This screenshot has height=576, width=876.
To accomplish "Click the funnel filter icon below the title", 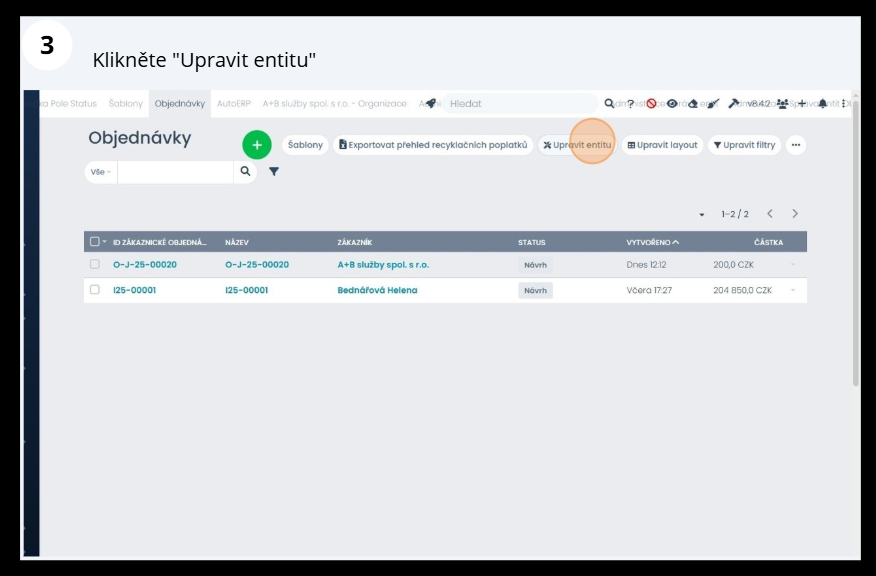I will pyautogui.click(x=274, y=172).
